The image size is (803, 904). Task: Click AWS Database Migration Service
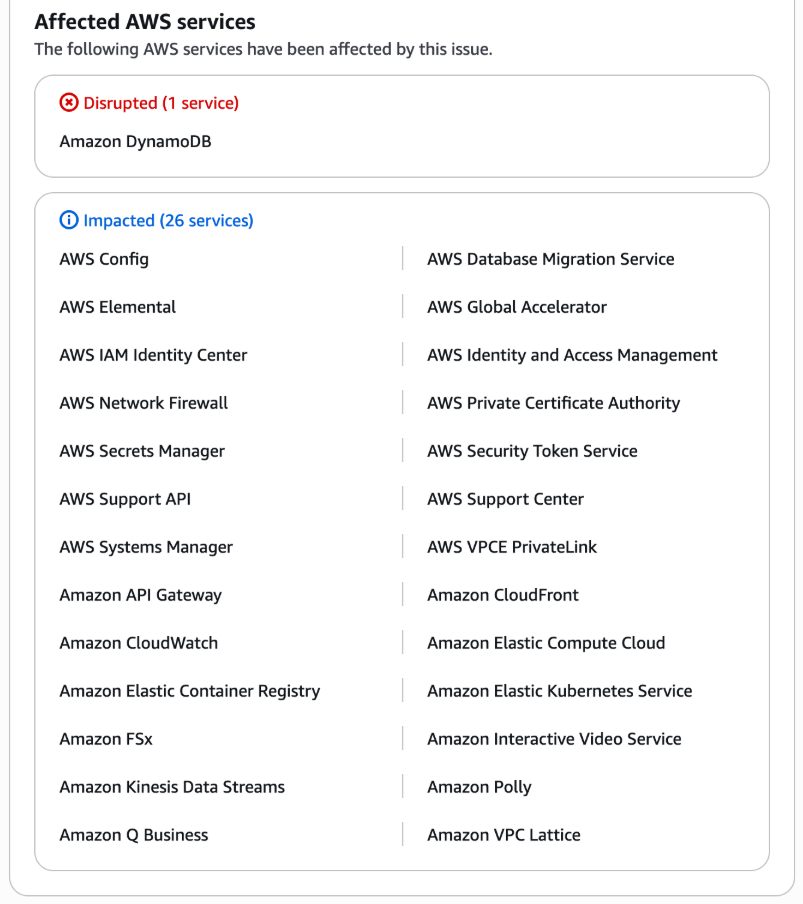550,259
